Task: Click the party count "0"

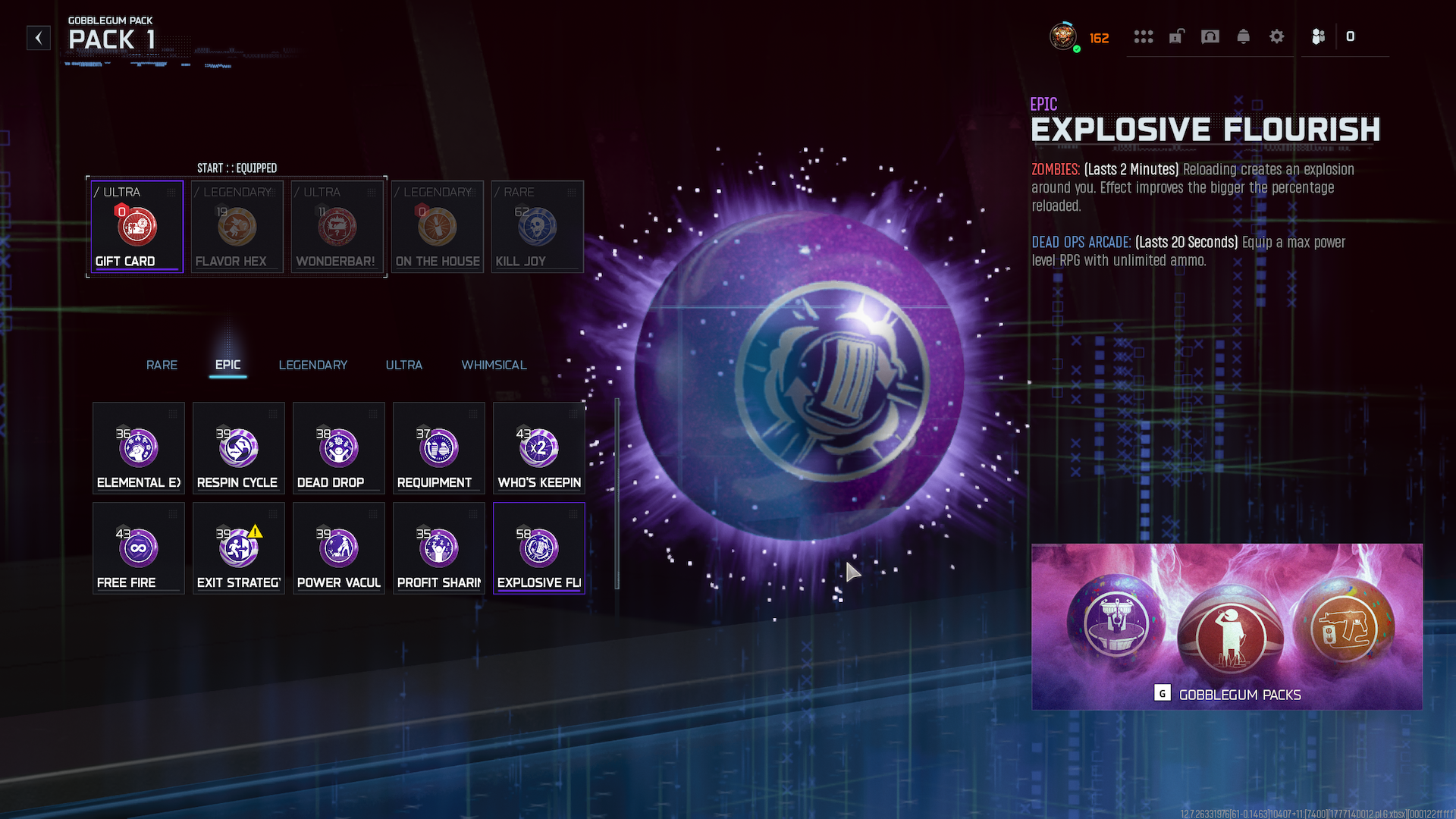Action: click(1350, 36)
